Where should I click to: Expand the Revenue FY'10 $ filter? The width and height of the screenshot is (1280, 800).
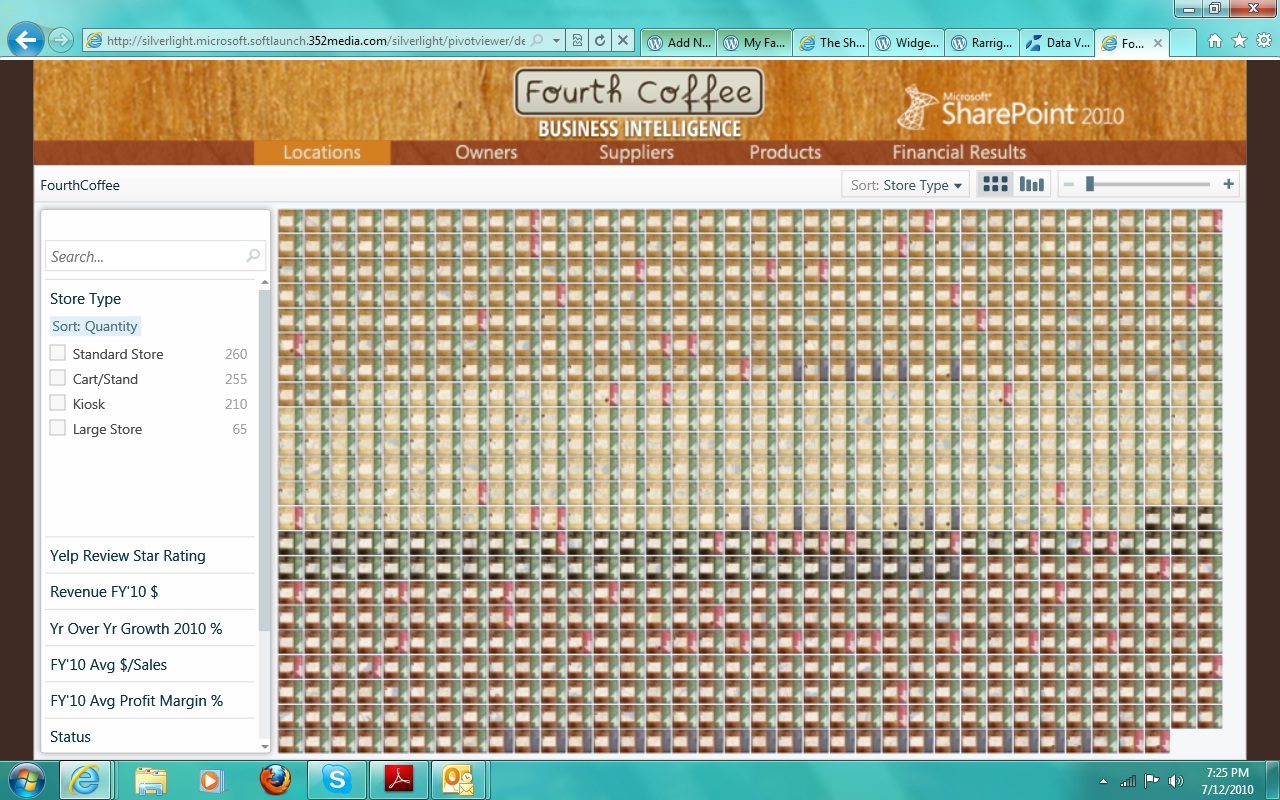coord(104,592)
